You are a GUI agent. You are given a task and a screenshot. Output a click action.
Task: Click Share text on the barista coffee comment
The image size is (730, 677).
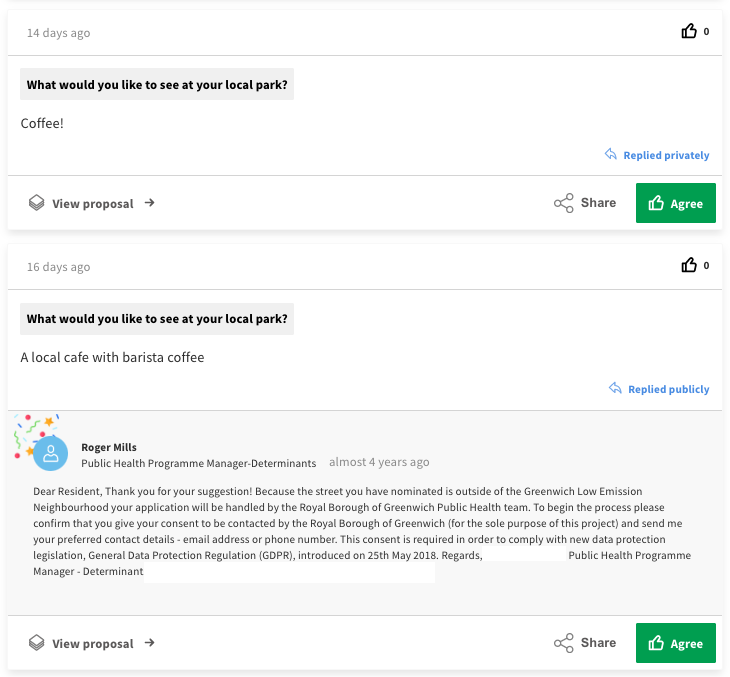point(598,643)
